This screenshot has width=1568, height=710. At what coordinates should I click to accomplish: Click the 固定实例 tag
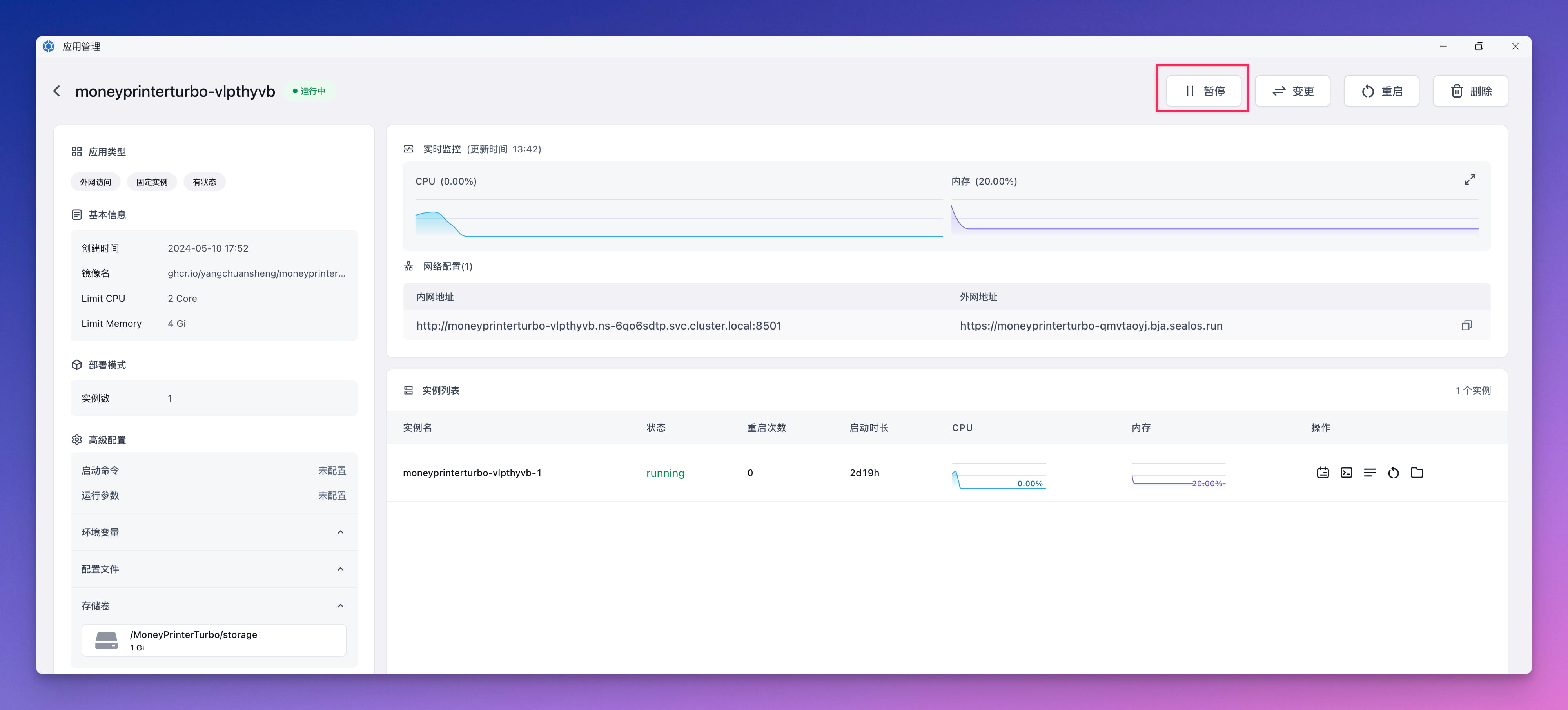152,182
